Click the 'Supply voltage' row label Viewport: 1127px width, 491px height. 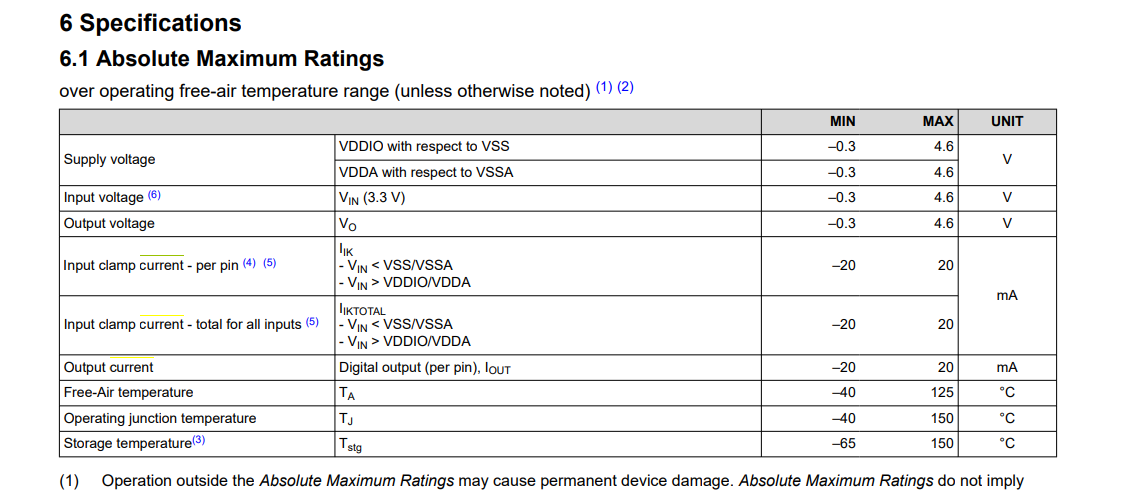[x=109, y=160]
